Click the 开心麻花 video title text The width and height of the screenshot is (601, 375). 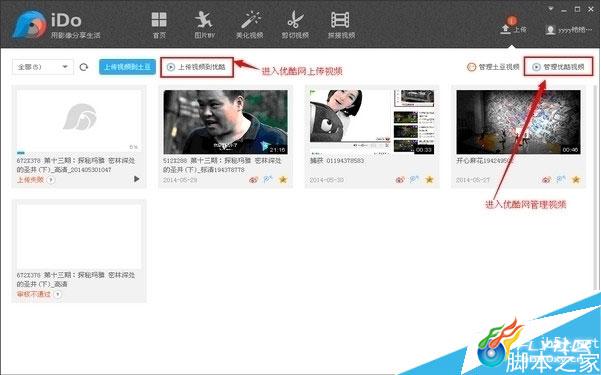[x=484, y=161]
